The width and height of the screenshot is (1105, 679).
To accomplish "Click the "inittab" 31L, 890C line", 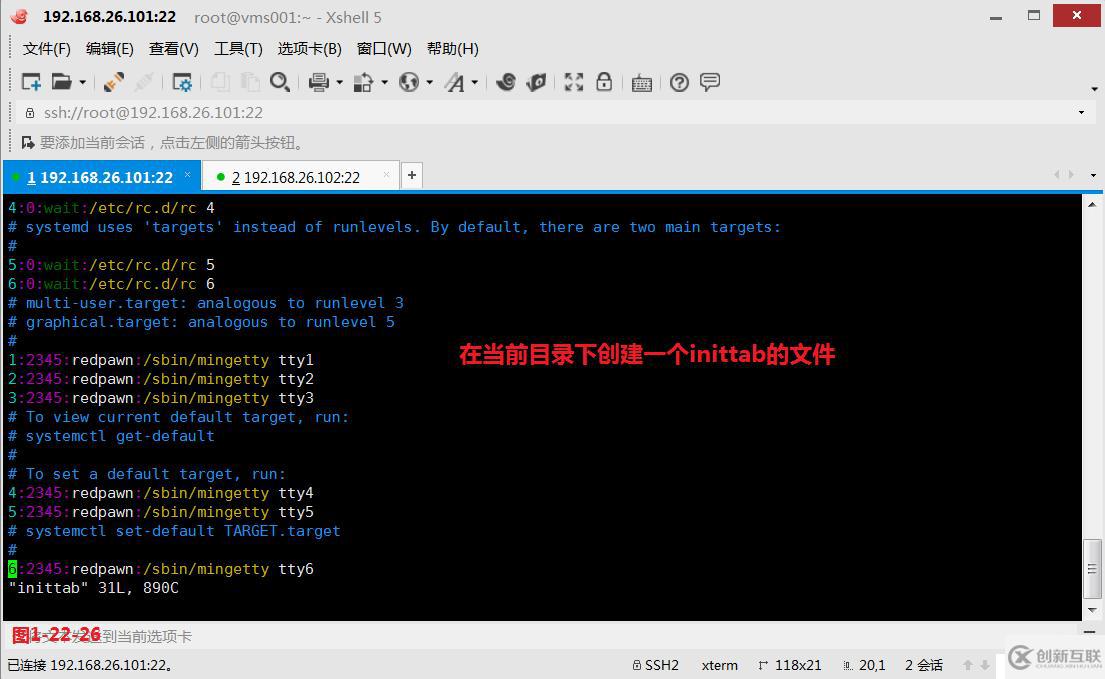I will click(x=93, y=588).
